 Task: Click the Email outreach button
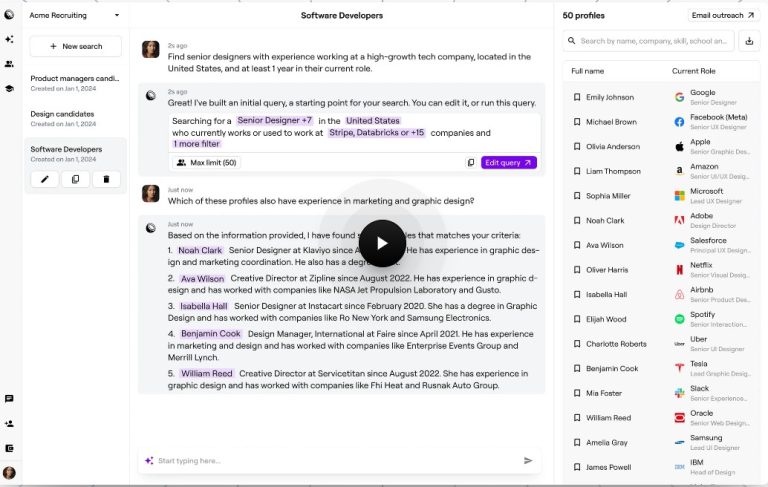[724, 15]
